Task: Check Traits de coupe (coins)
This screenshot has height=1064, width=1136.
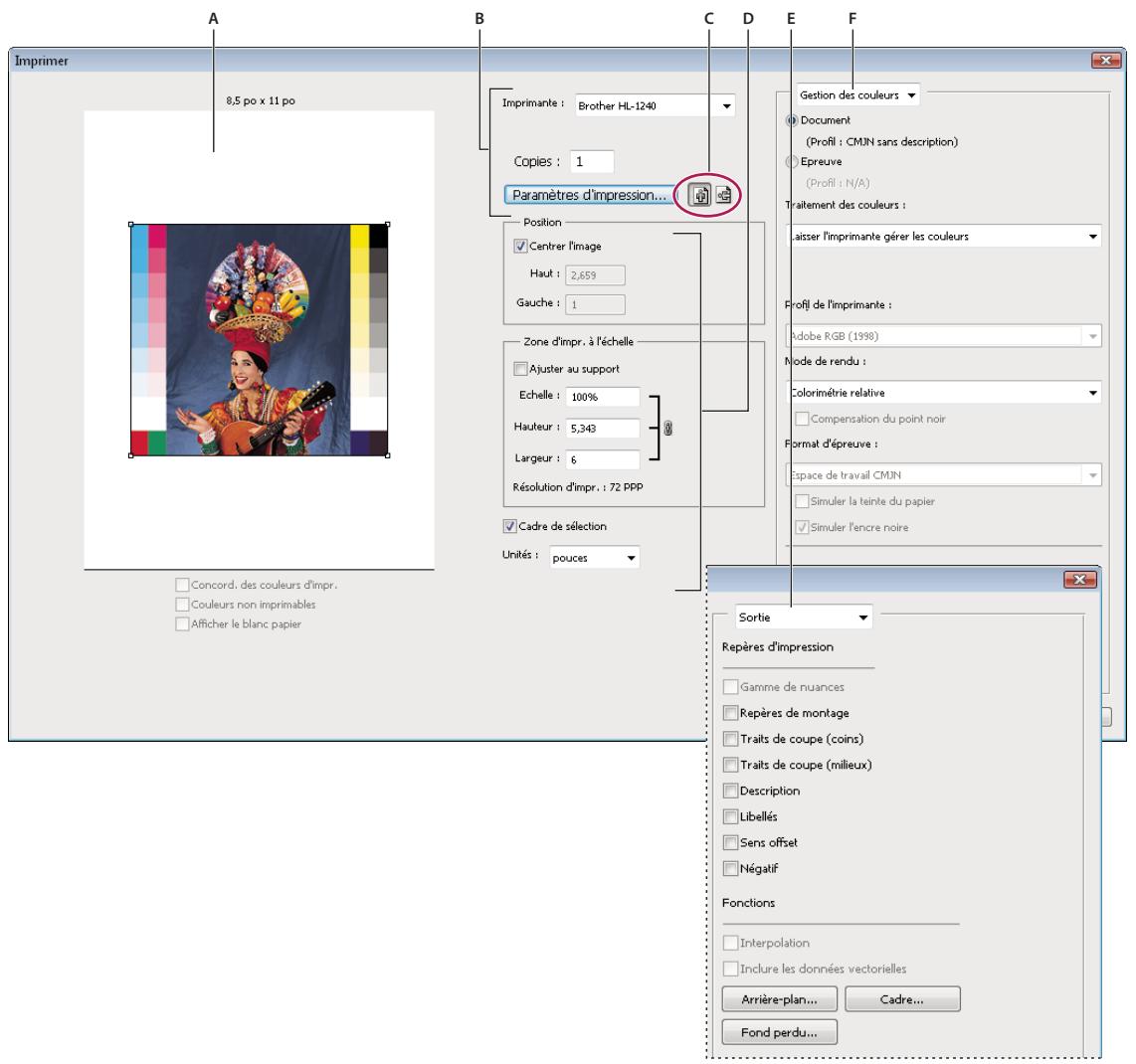Action: point(730,739)
